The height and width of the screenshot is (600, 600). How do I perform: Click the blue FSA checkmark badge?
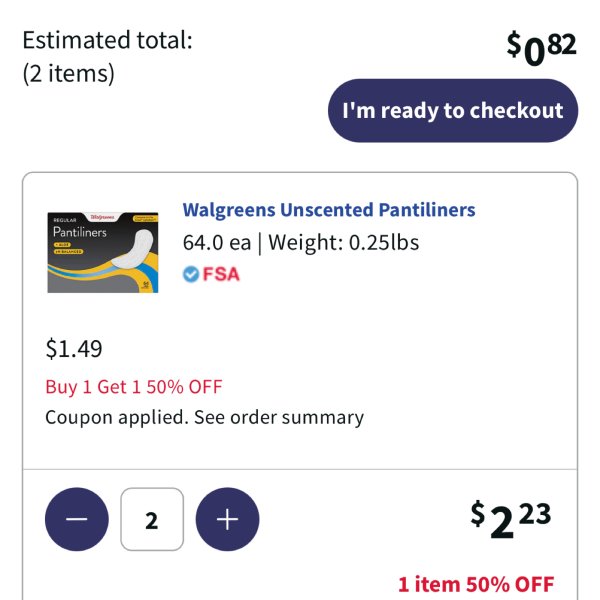tap(191, 274)
